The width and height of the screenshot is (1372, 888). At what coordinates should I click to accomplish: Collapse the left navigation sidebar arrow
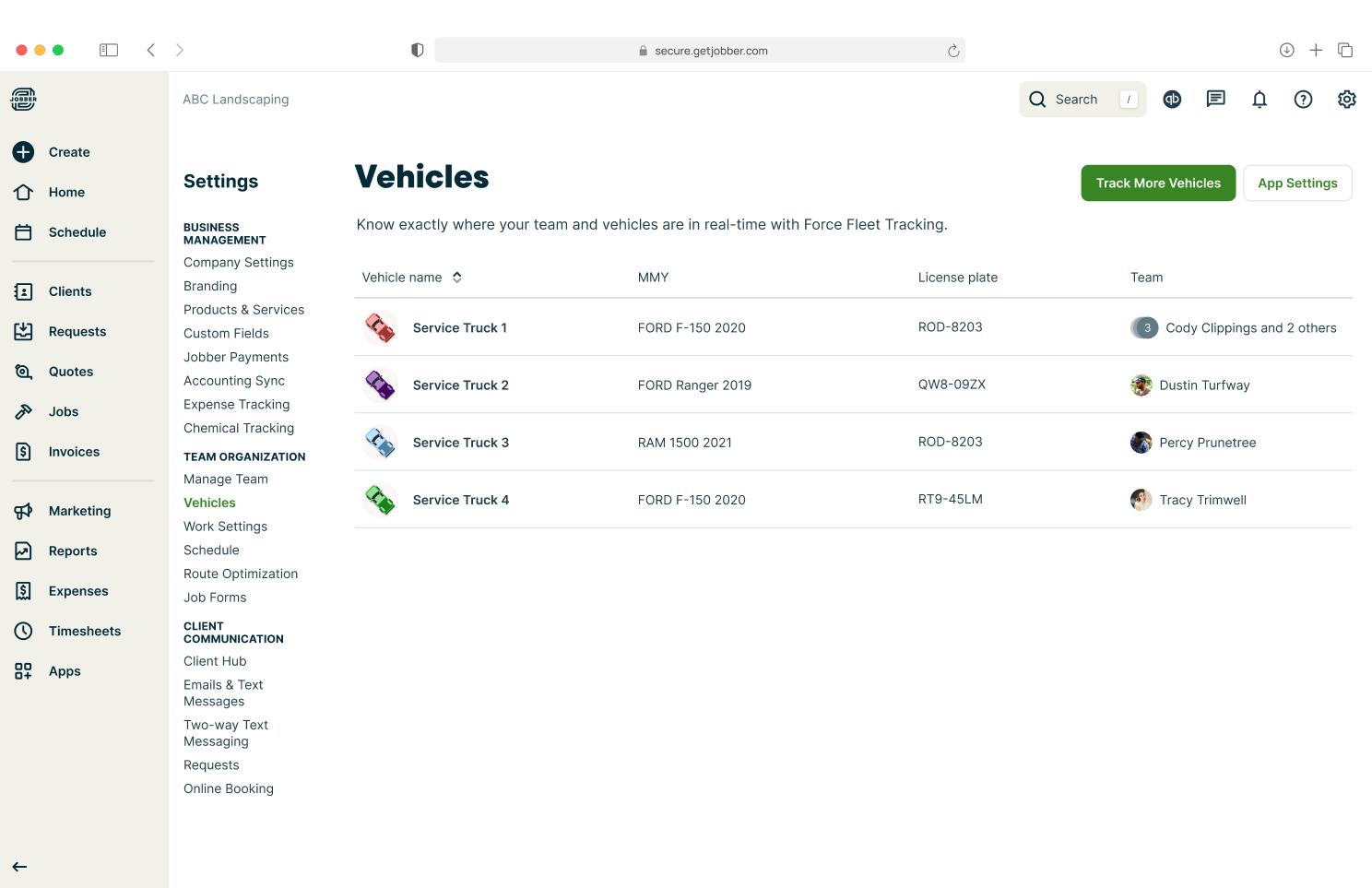[19, 867]
